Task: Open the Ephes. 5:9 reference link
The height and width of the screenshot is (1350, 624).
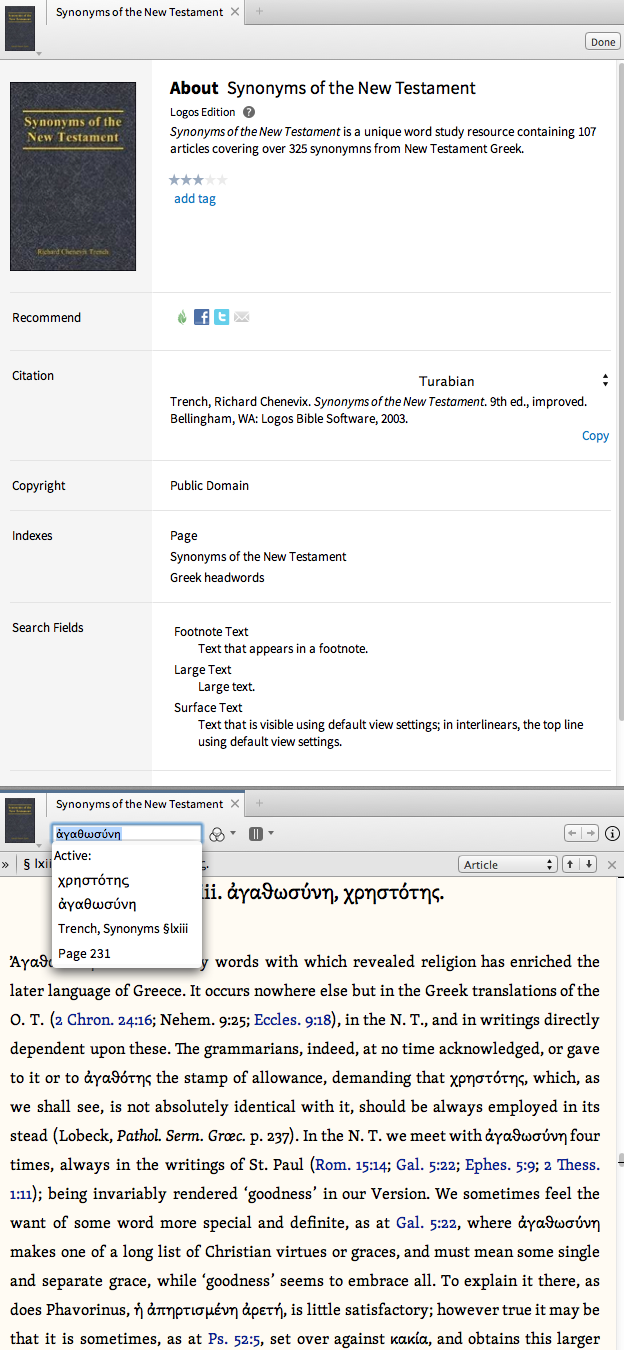Action: click(x=500, y=1164)
